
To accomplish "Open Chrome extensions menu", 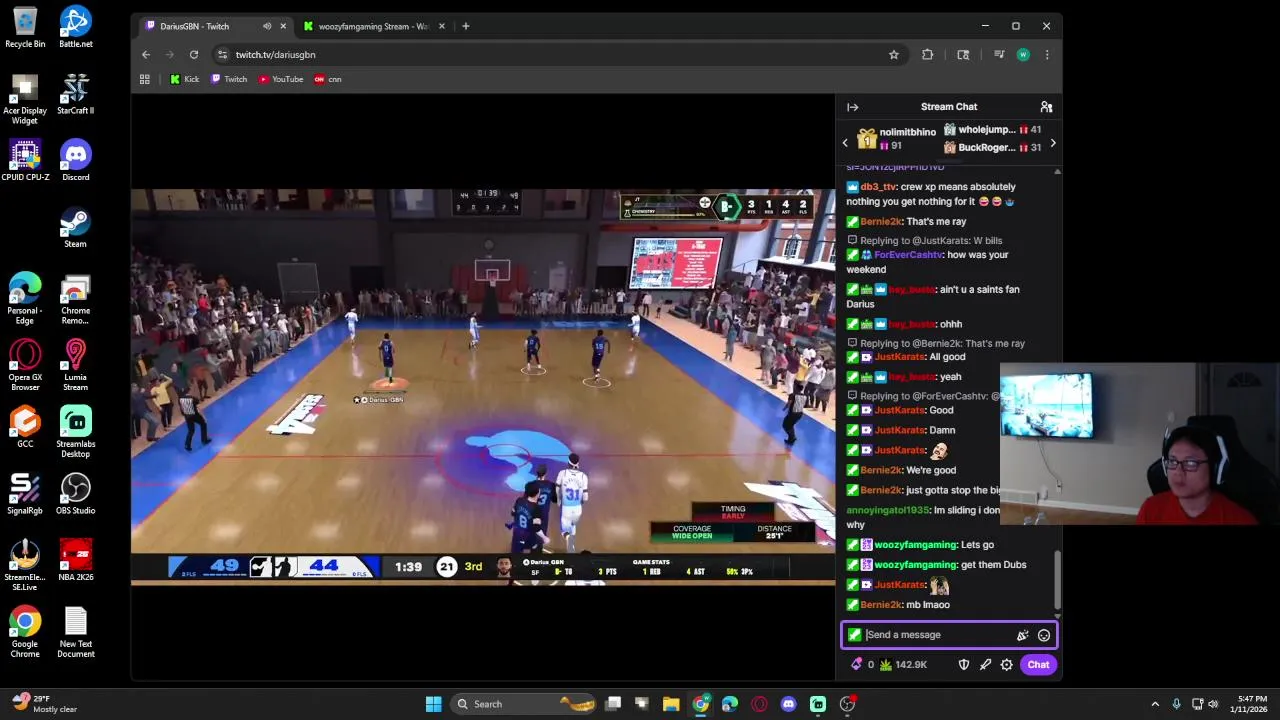I will (927, 55).
